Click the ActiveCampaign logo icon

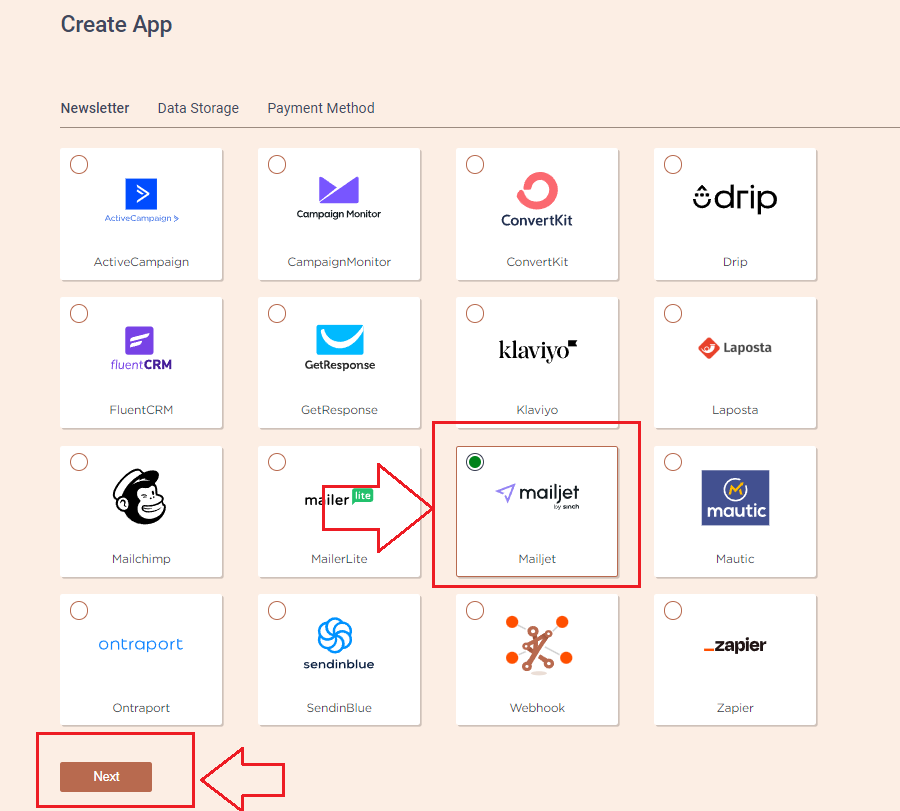[141, 194]
